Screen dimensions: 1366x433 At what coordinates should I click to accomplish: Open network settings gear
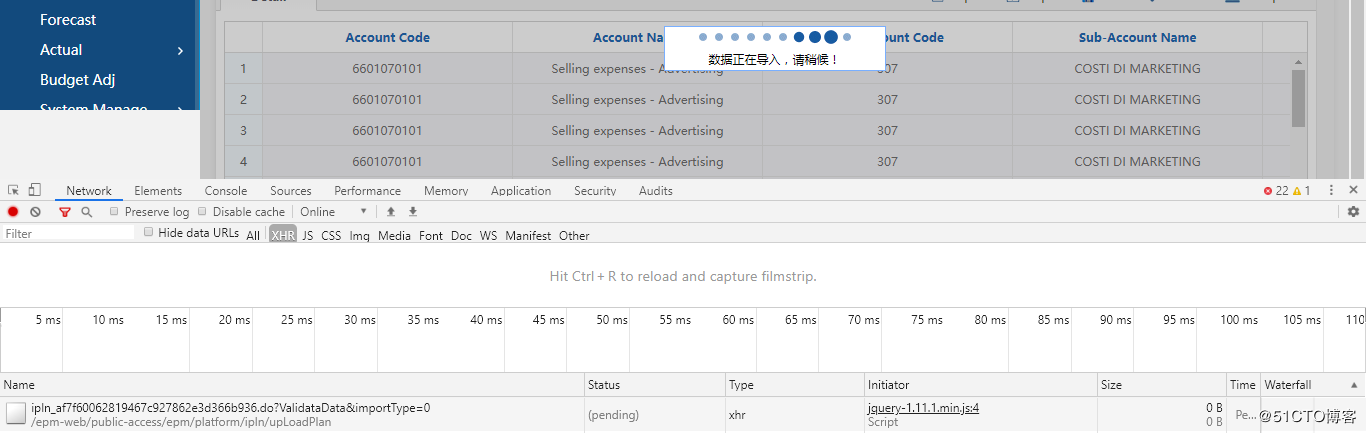(x=1353, y=212)
